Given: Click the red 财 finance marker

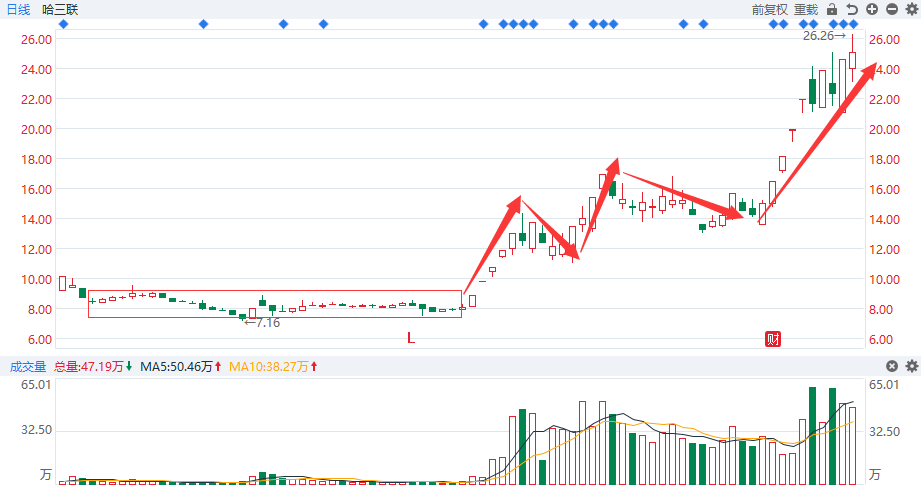Looking at the screenshot, I should click(x=772, y=338).
